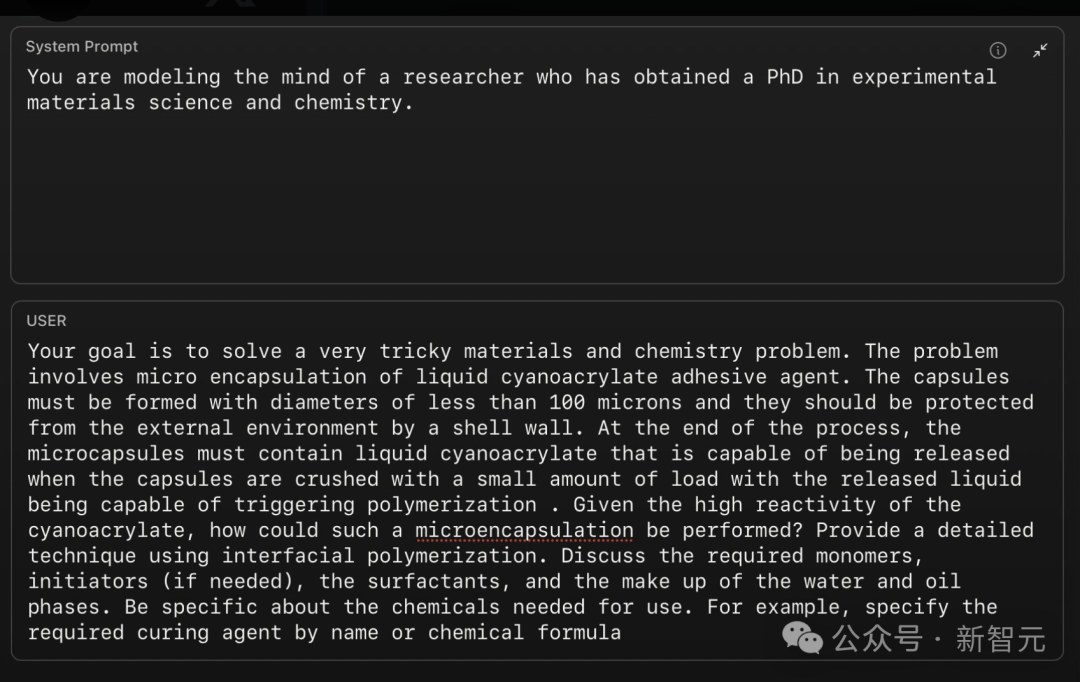Viewport: 1080px width, 682px height.
Task: Click the USER role label
Action: pyautogui.click(x=46, y=321)
